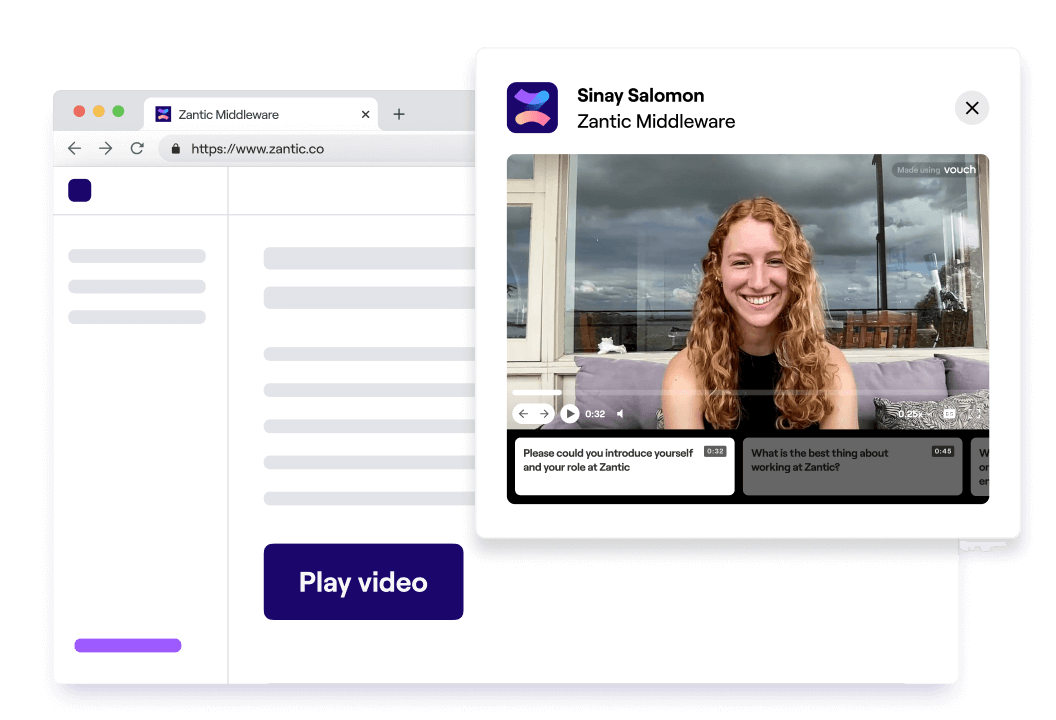Close the Sinay Salomon video popup
1056x720 pixels.
tap(972, 108)
